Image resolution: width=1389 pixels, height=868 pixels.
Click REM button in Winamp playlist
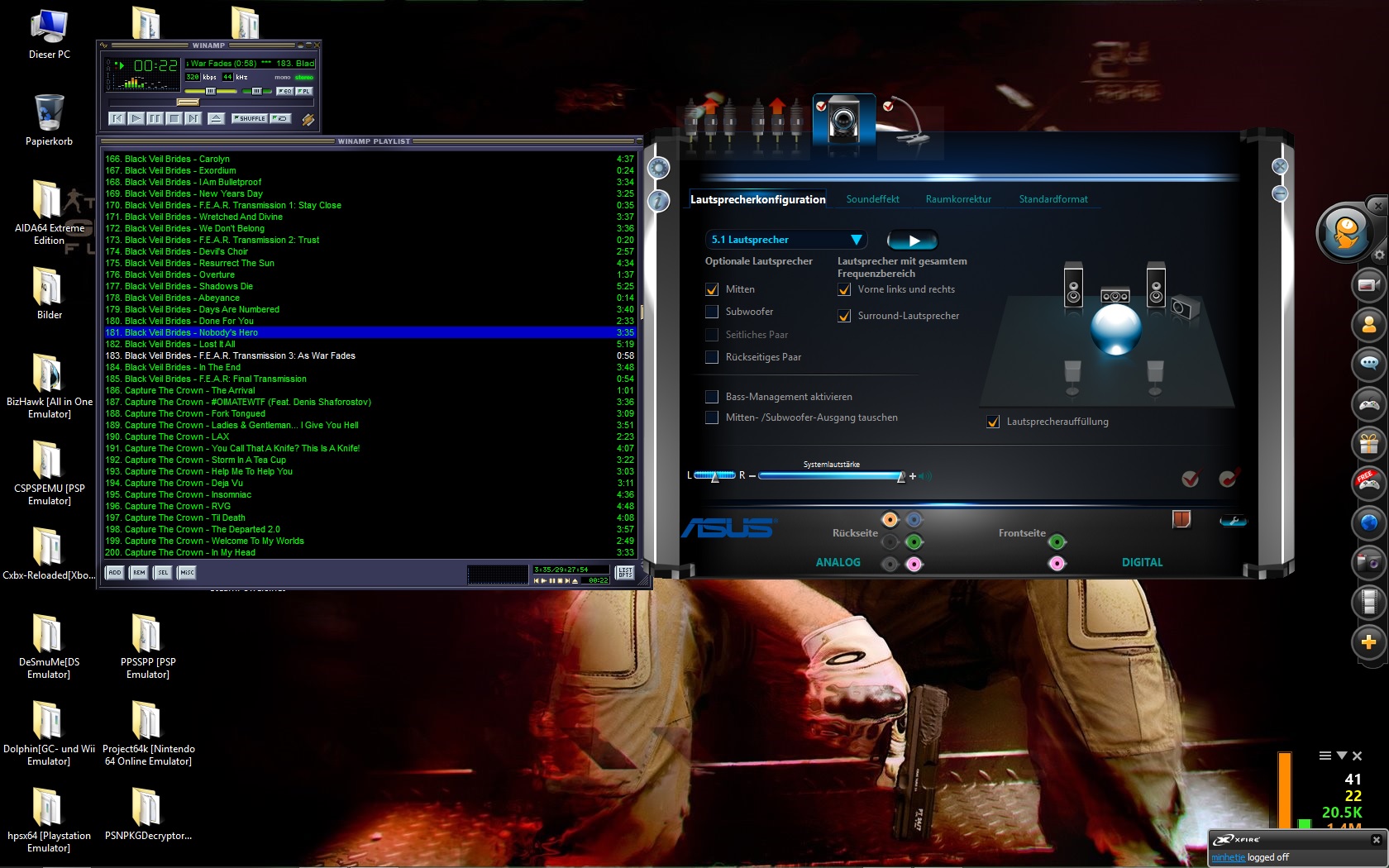[x=139, y=572]
